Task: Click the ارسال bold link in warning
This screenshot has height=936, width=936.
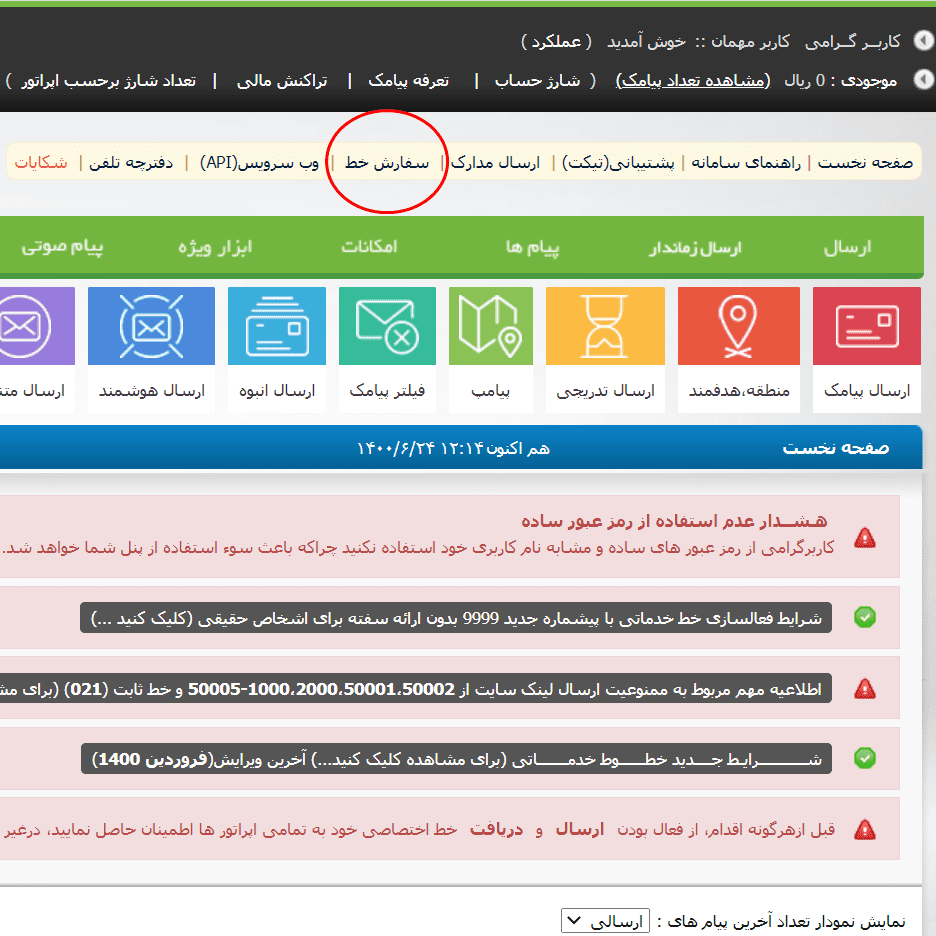Action: (x=580, y=829)
